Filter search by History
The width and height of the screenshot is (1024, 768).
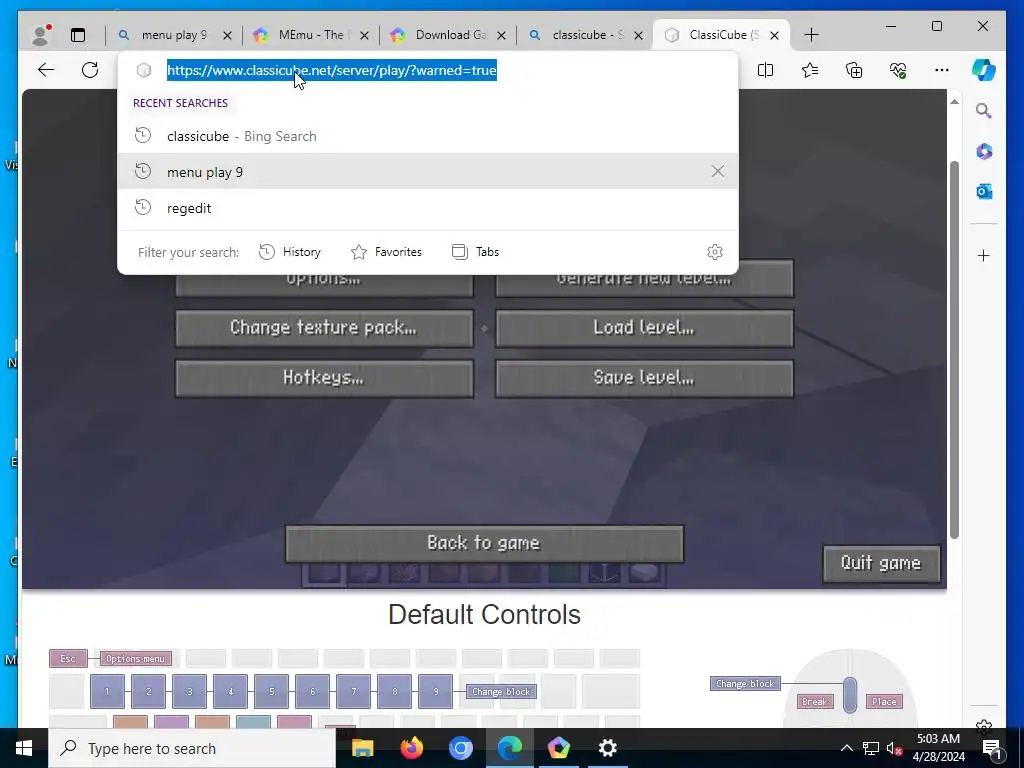(x=290, y=252)
